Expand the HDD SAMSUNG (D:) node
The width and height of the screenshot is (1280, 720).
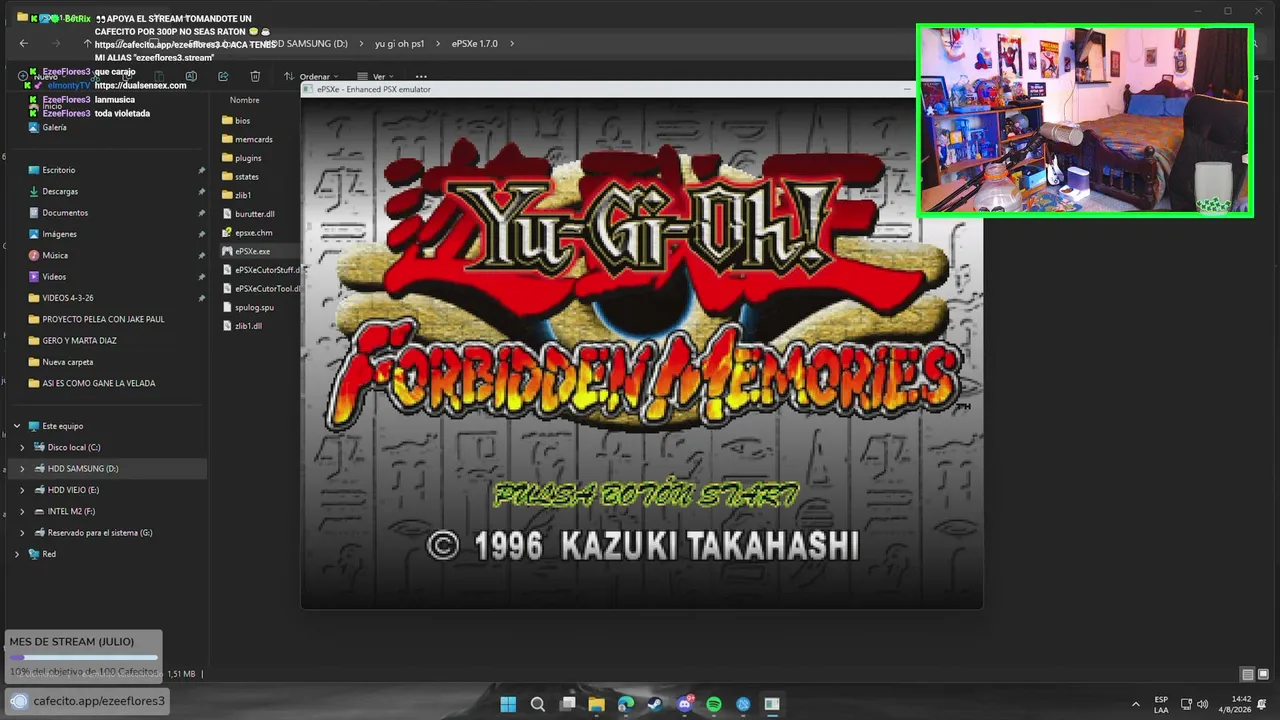(23, 469)
